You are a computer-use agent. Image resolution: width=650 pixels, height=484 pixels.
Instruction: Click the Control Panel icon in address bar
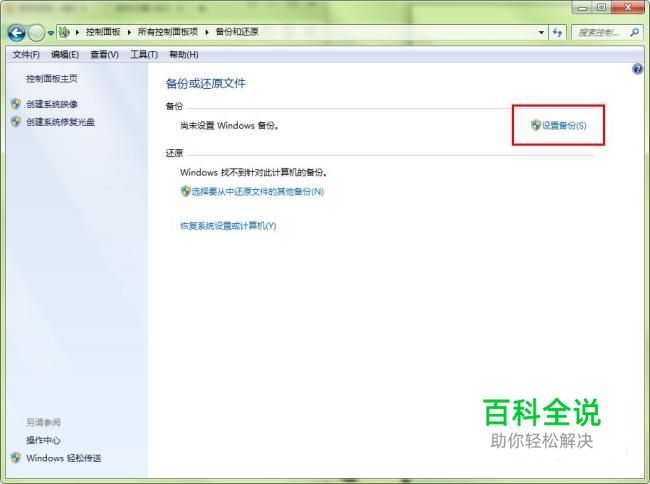[64, 32]
